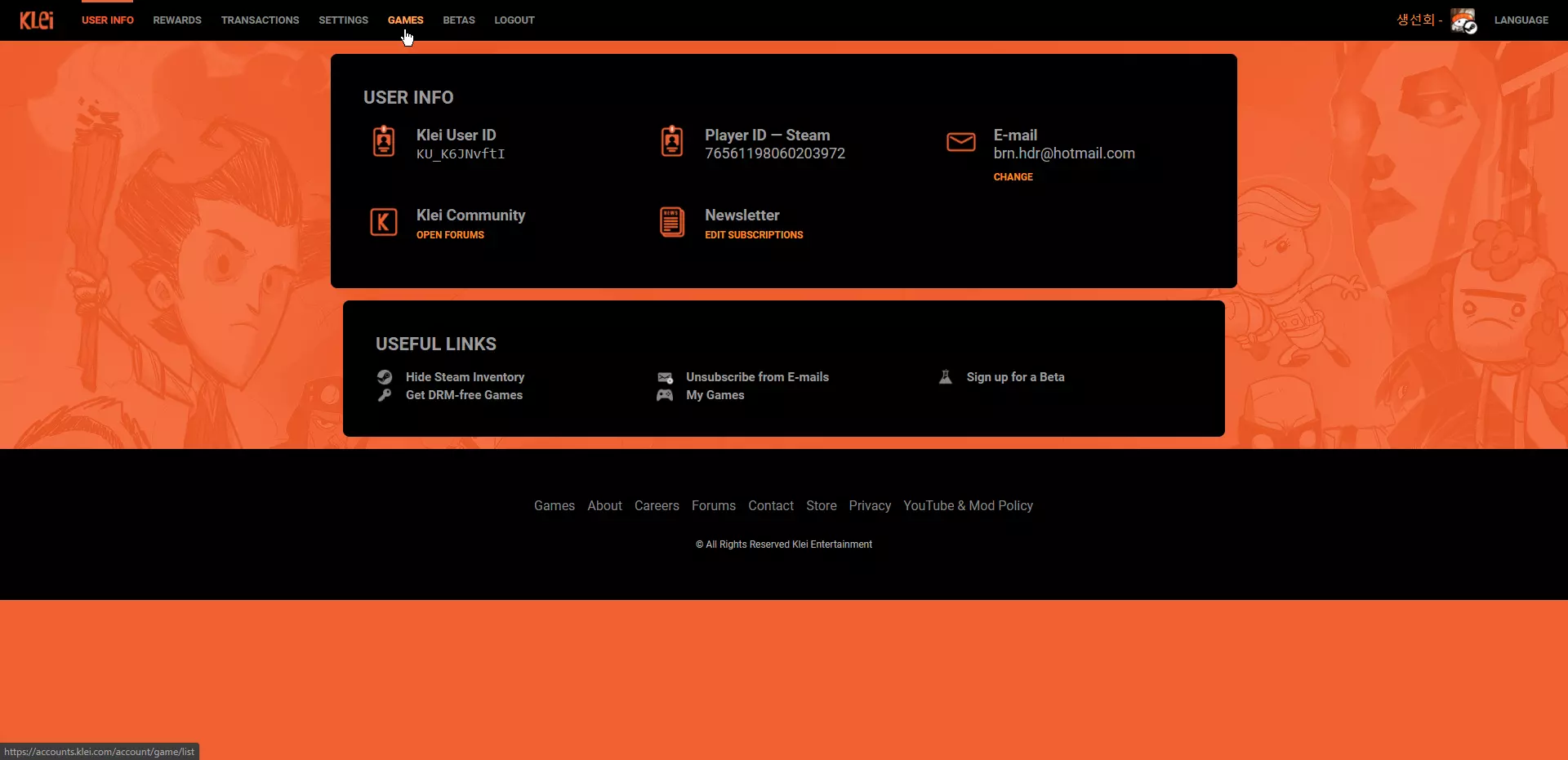The image size is (1568, 760).
Task: Click Privacy in the footer
Action: point(870,506)
